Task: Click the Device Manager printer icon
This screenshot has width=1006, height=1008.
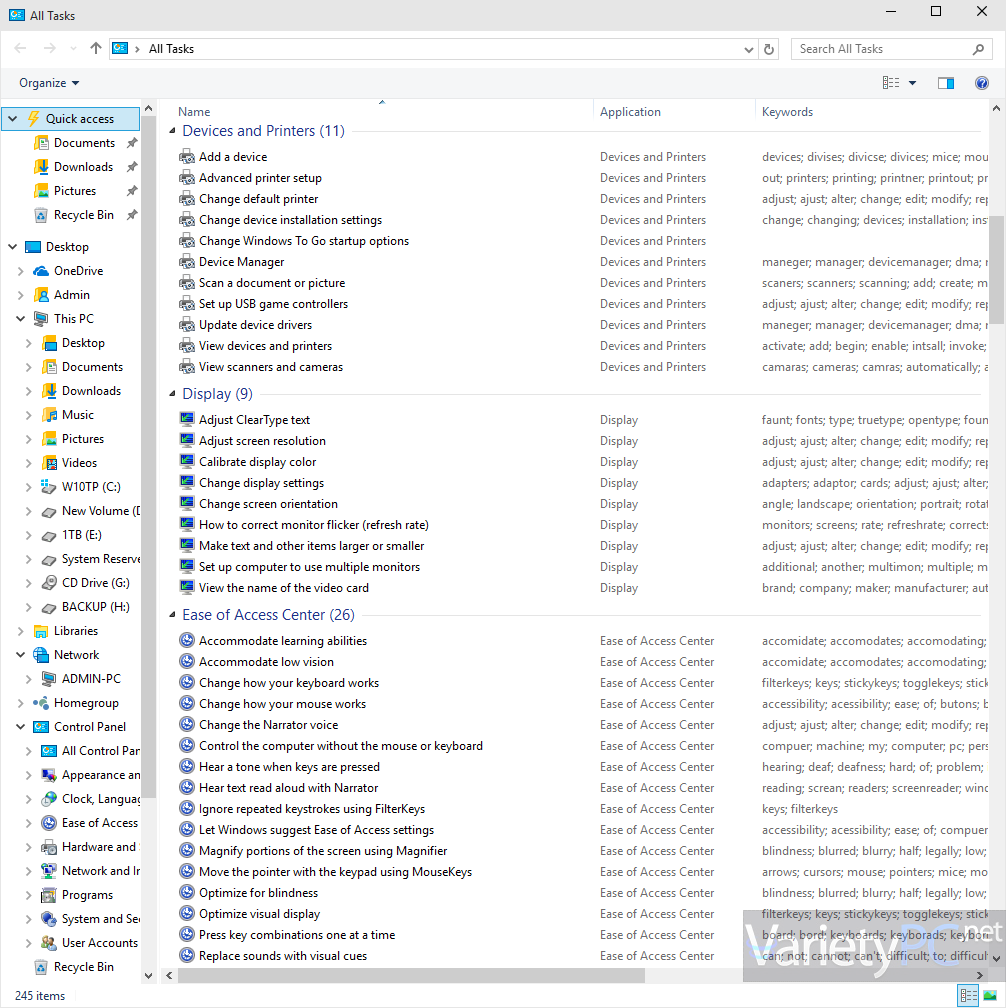Action: (187, 262)
